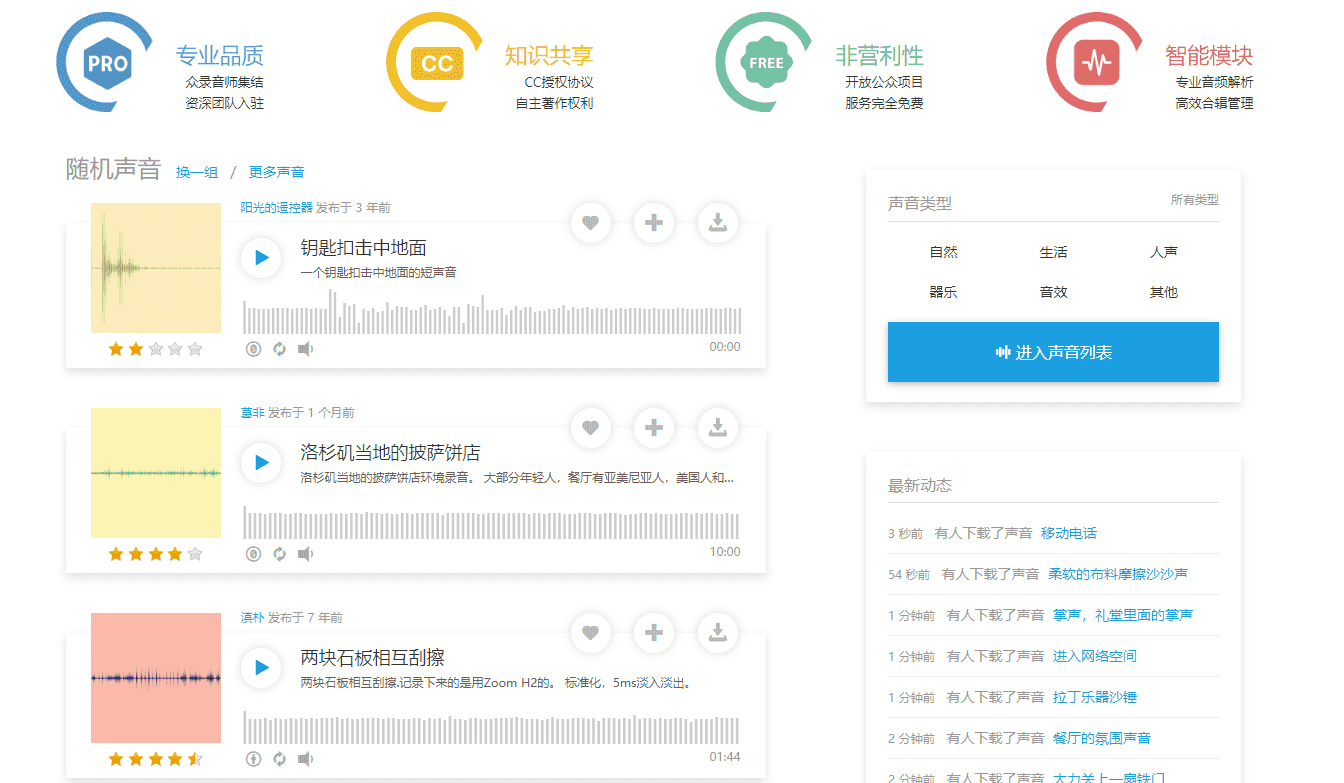1344x783 pixels.
Task: Shuffle random sounds with 换一组
Action: (197, 172)
